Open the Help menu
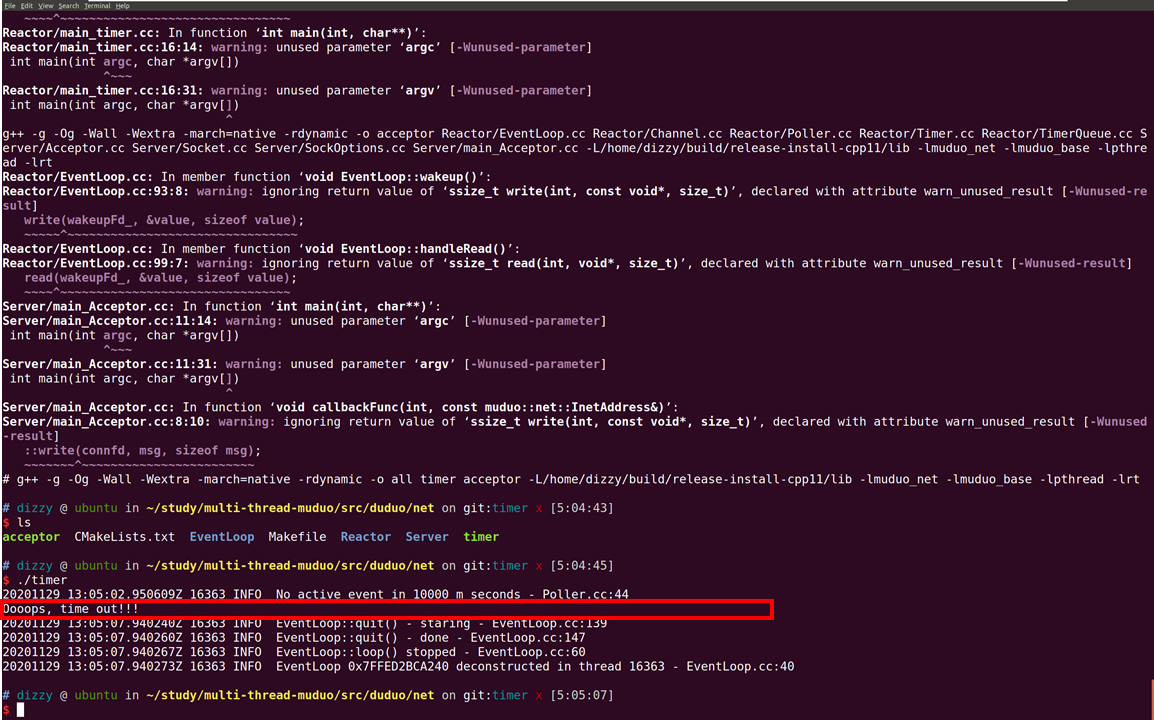This screenshot has width=1154, height=720. [124, 5]
